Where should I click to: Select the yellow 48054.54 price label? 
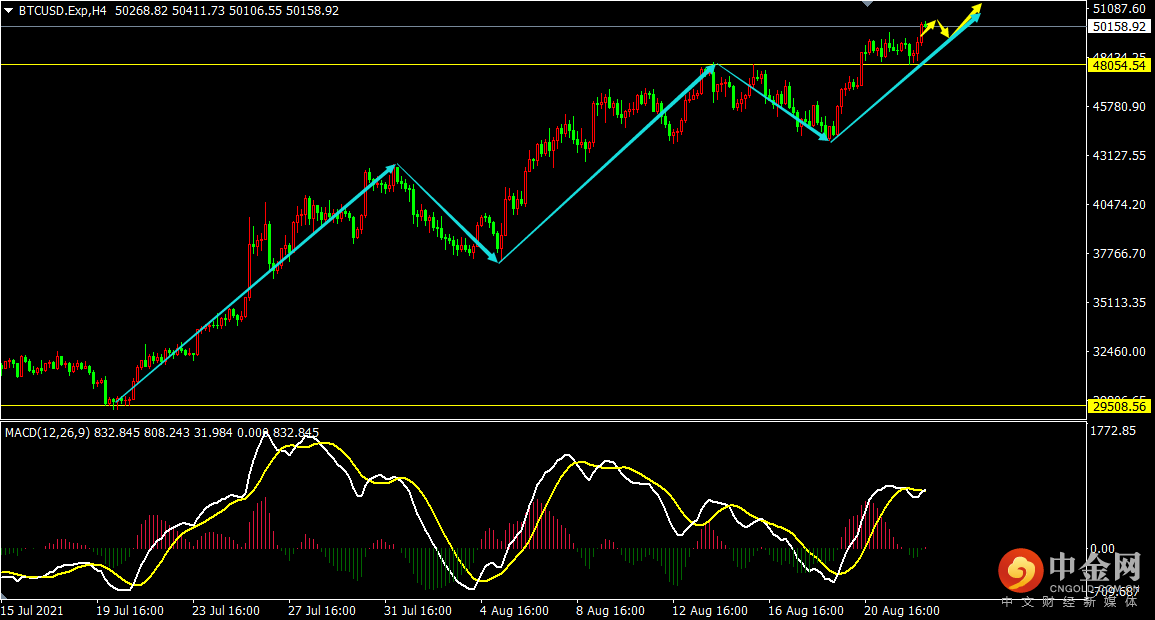click(1119, 66)
